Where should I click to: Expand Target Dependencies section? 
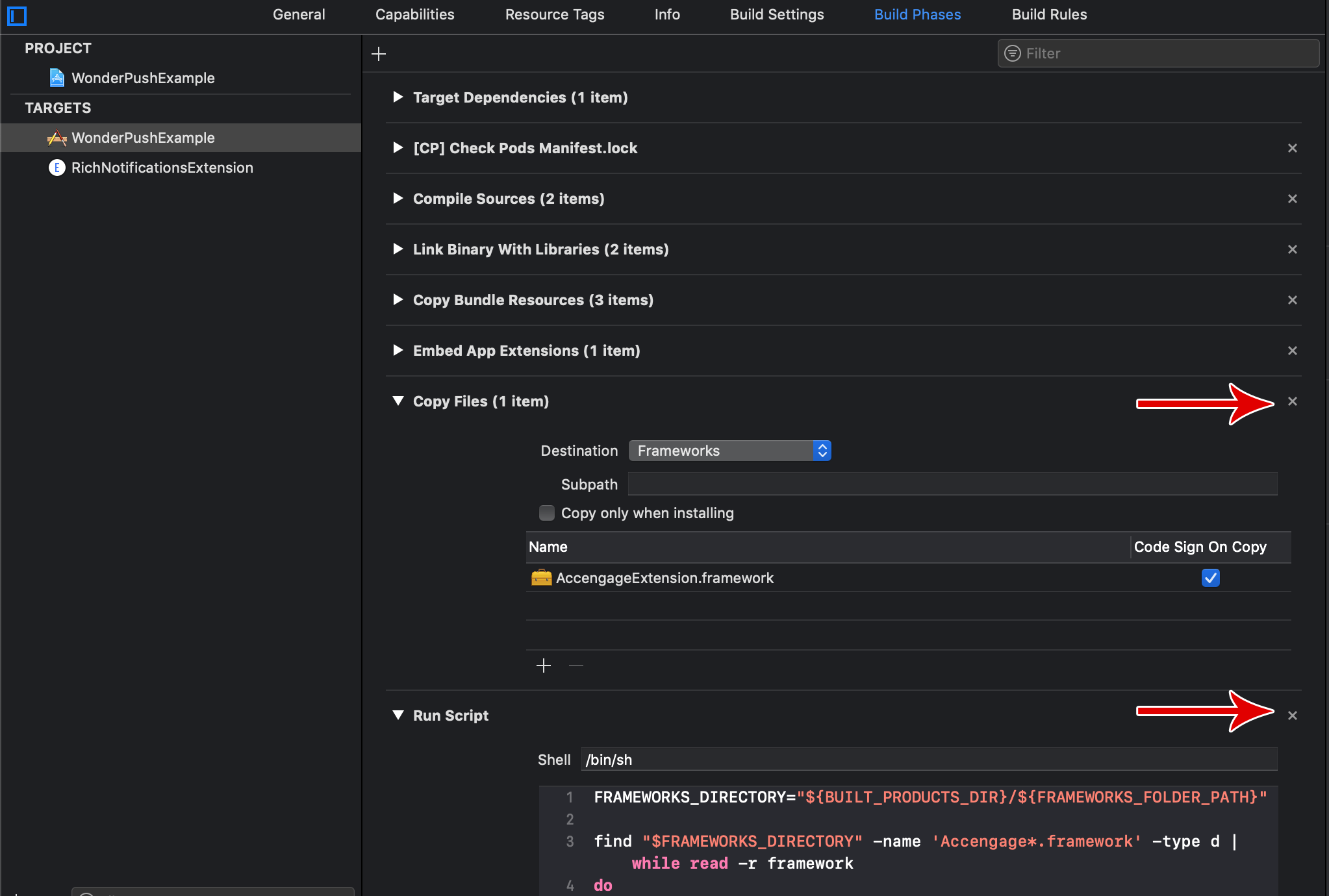398,97
